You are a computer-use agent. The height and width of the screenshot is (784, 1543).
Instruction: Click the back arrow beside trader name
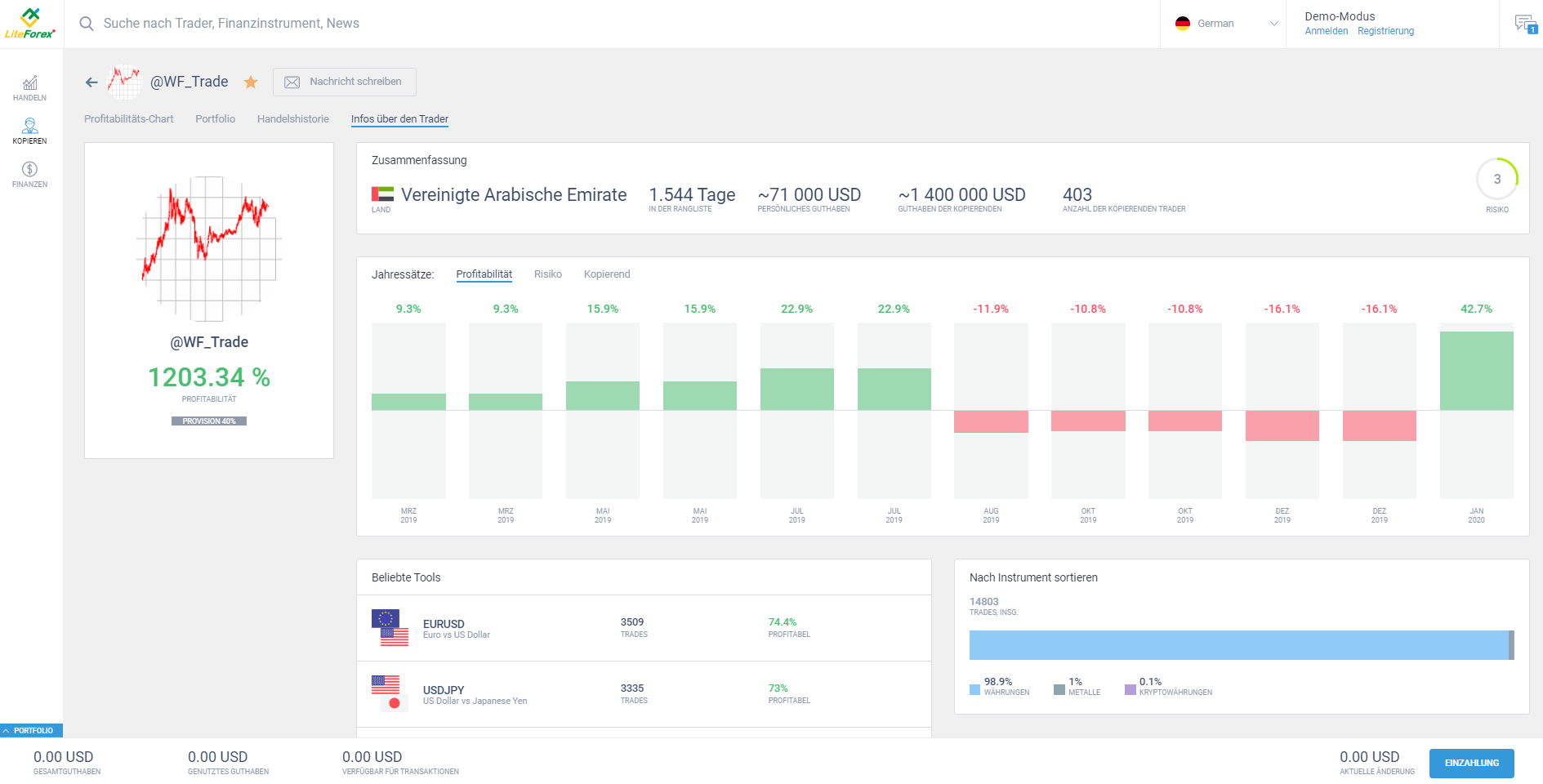coord(91,82)
